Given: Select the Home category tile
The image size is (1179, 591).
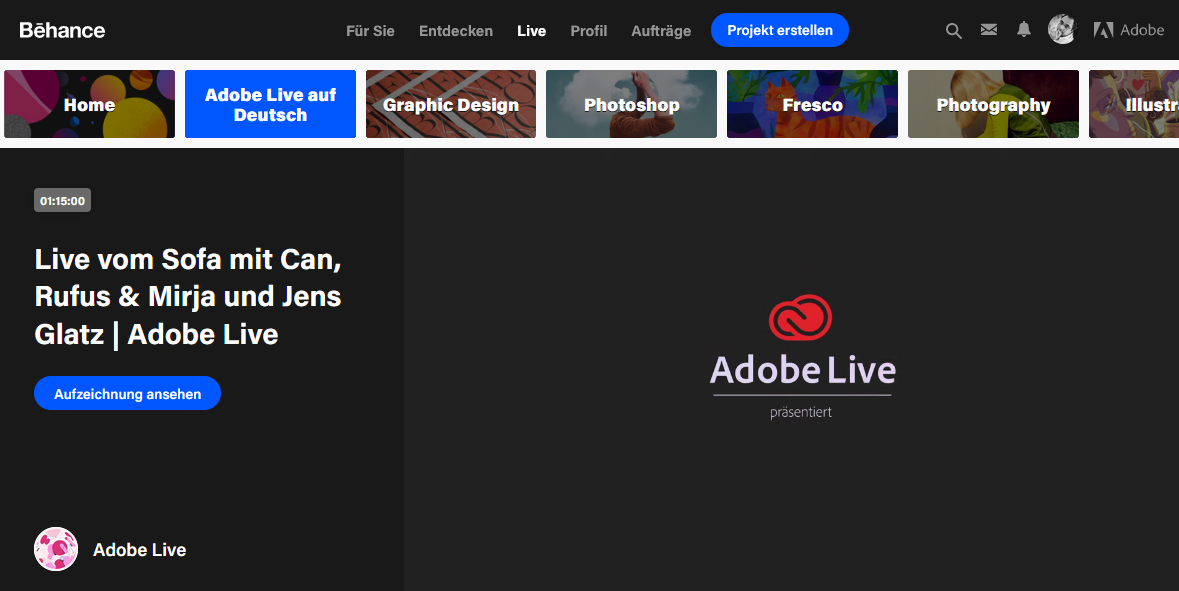Looking at the screenshot, I should click(x=89, y=104).
